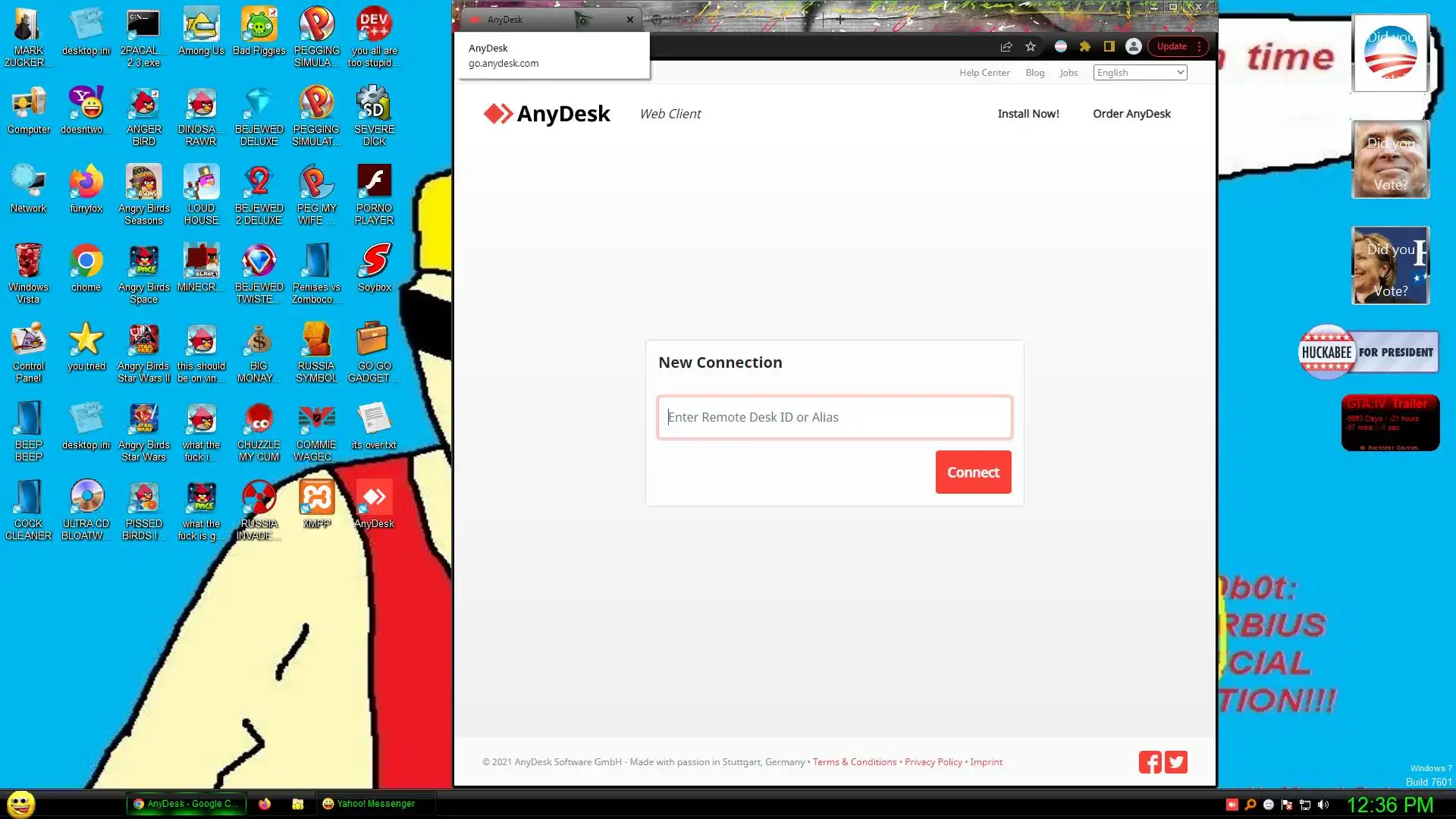Open the volume speaker tray icon

[x=1323, y=805]
